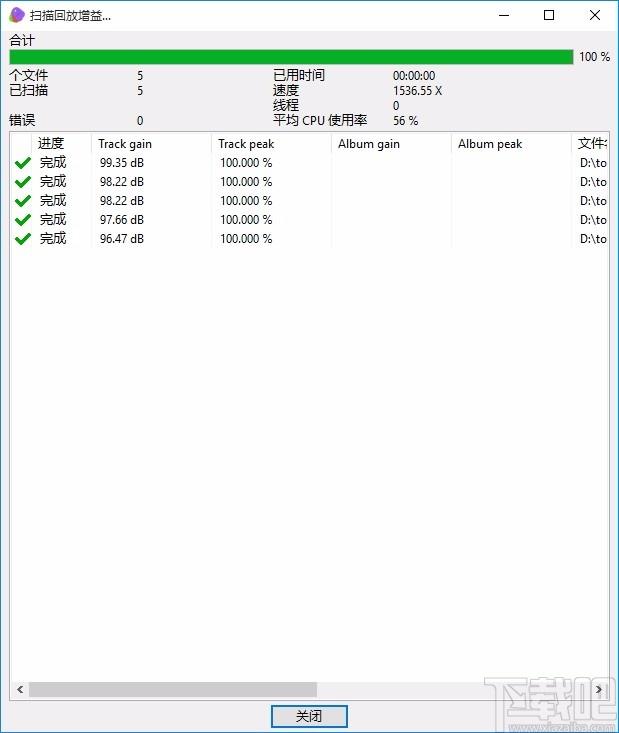Click the horizontal scrollbar left arrow
This screenshot has height=733, width=619.
coord(19,690)
